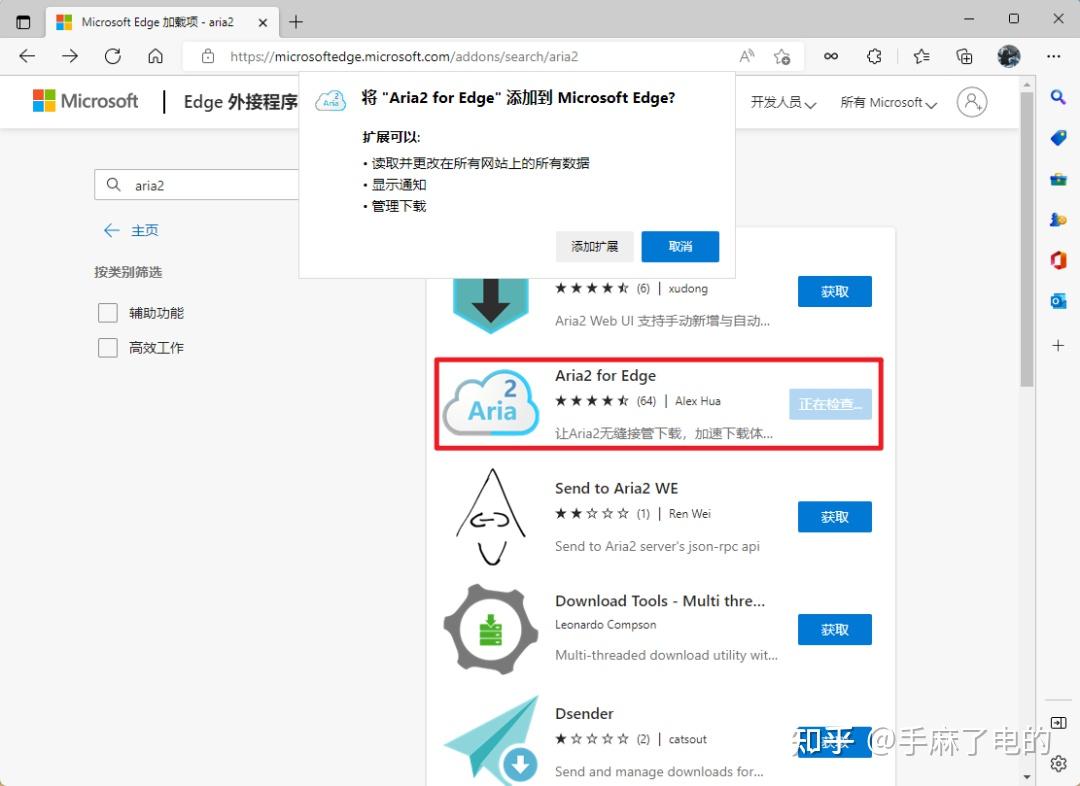The width and height of the screenshot is (1080, 786).
Task: Click scrollbar down arrow
Action: point(1026,777)
